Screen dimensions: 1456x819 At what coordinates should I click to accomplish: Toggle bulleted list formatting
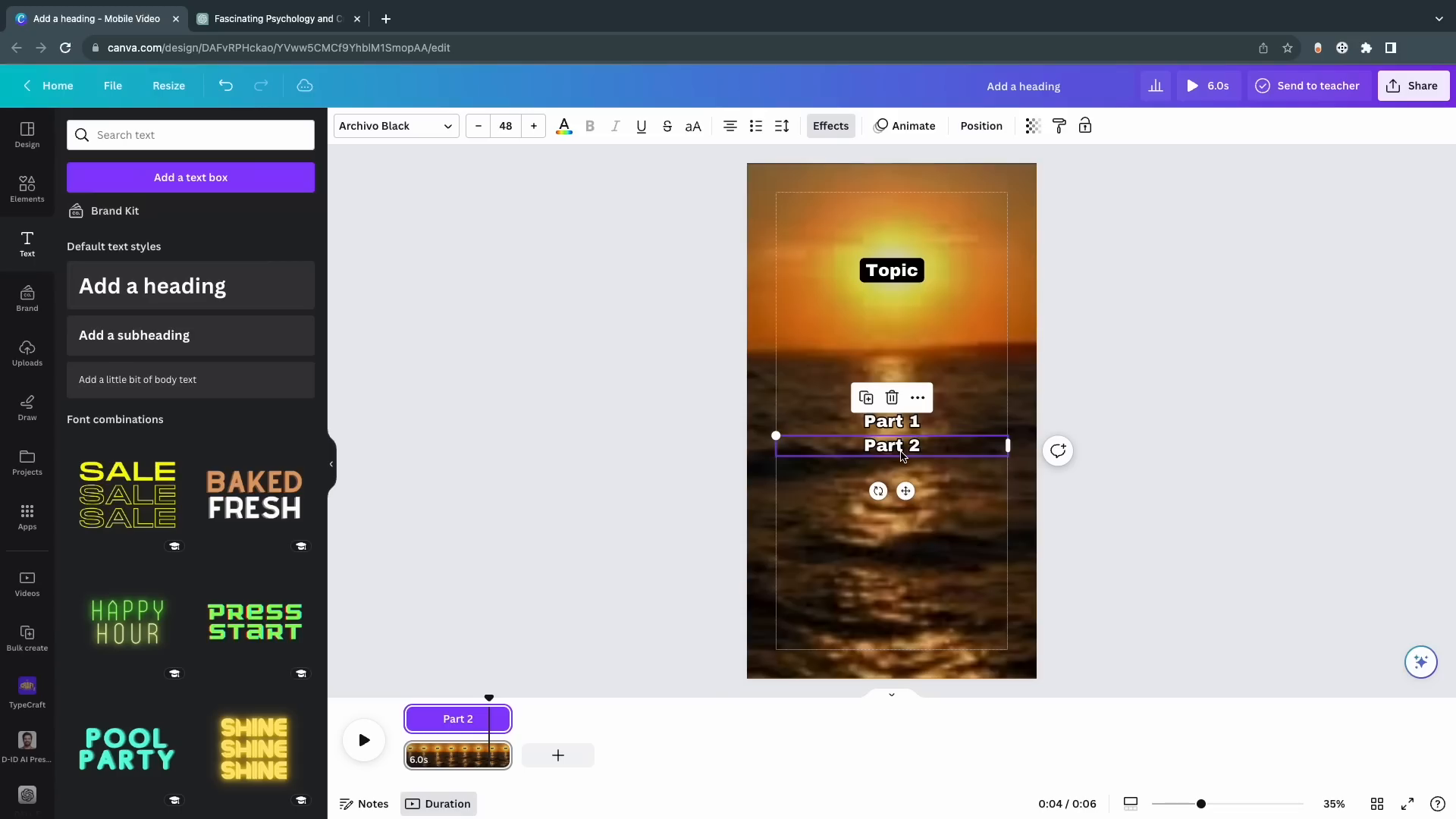[756, 126]
